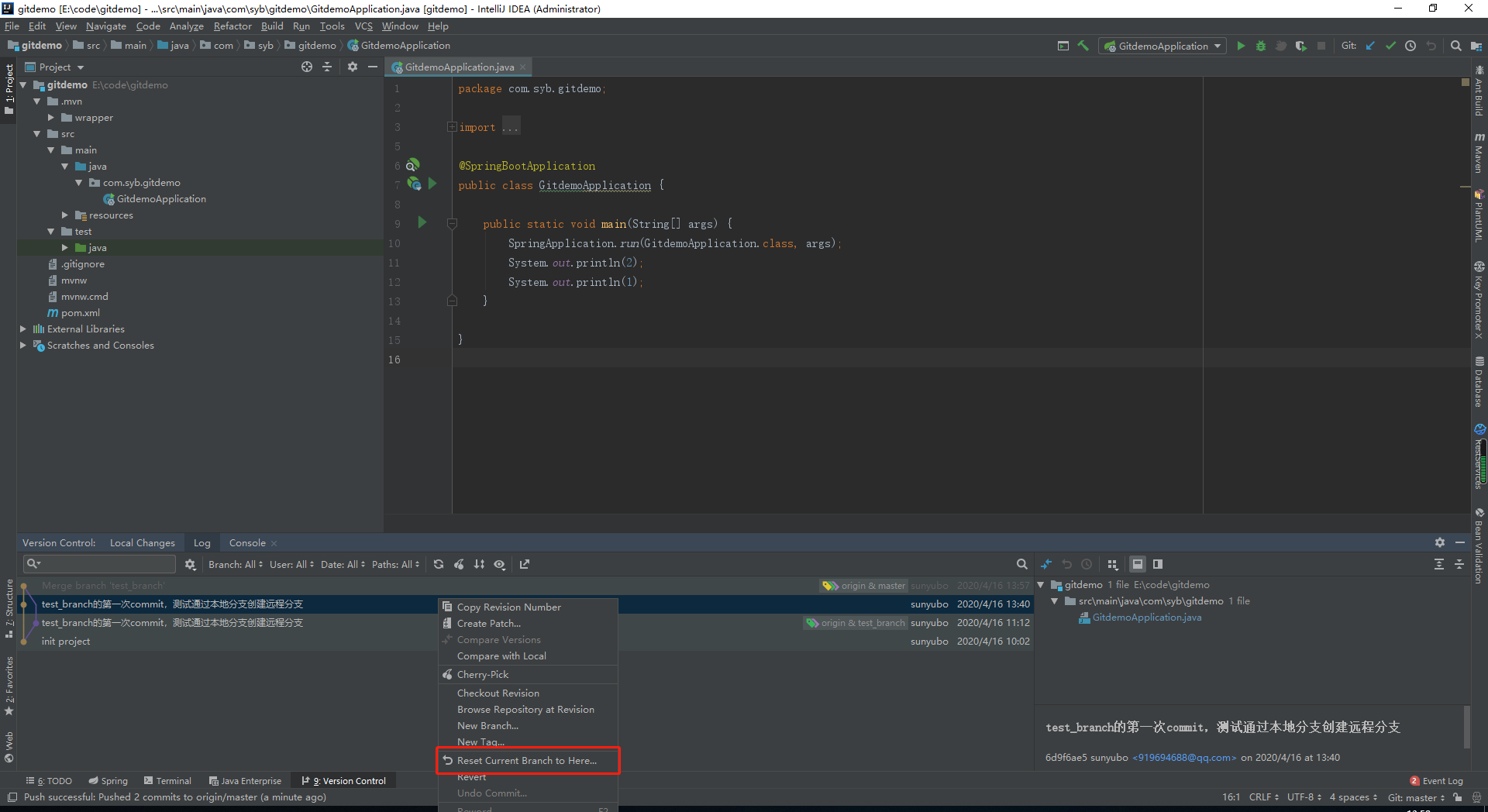Select Copy Revision Number menu entry
1488x812 pixels.
(528, 607)
